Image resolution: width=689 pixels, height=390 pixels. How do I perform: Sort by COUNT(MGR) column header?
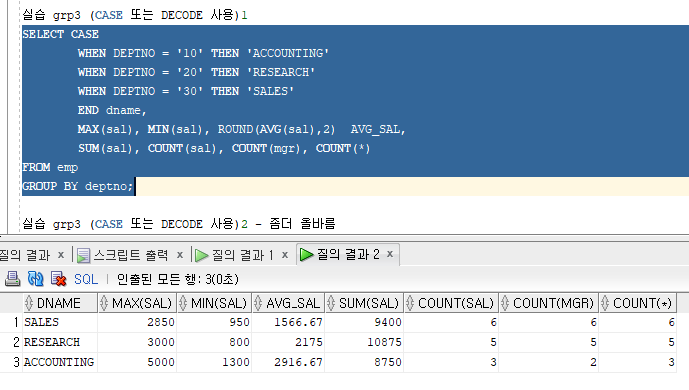coord(549,303)
